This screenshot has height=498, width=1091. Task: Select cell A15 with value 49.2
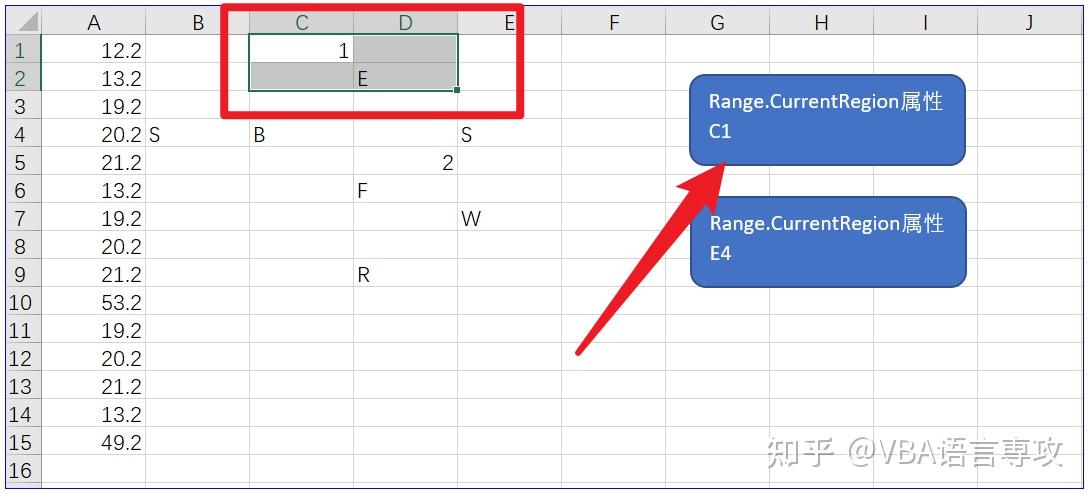(x=95, y=442)
